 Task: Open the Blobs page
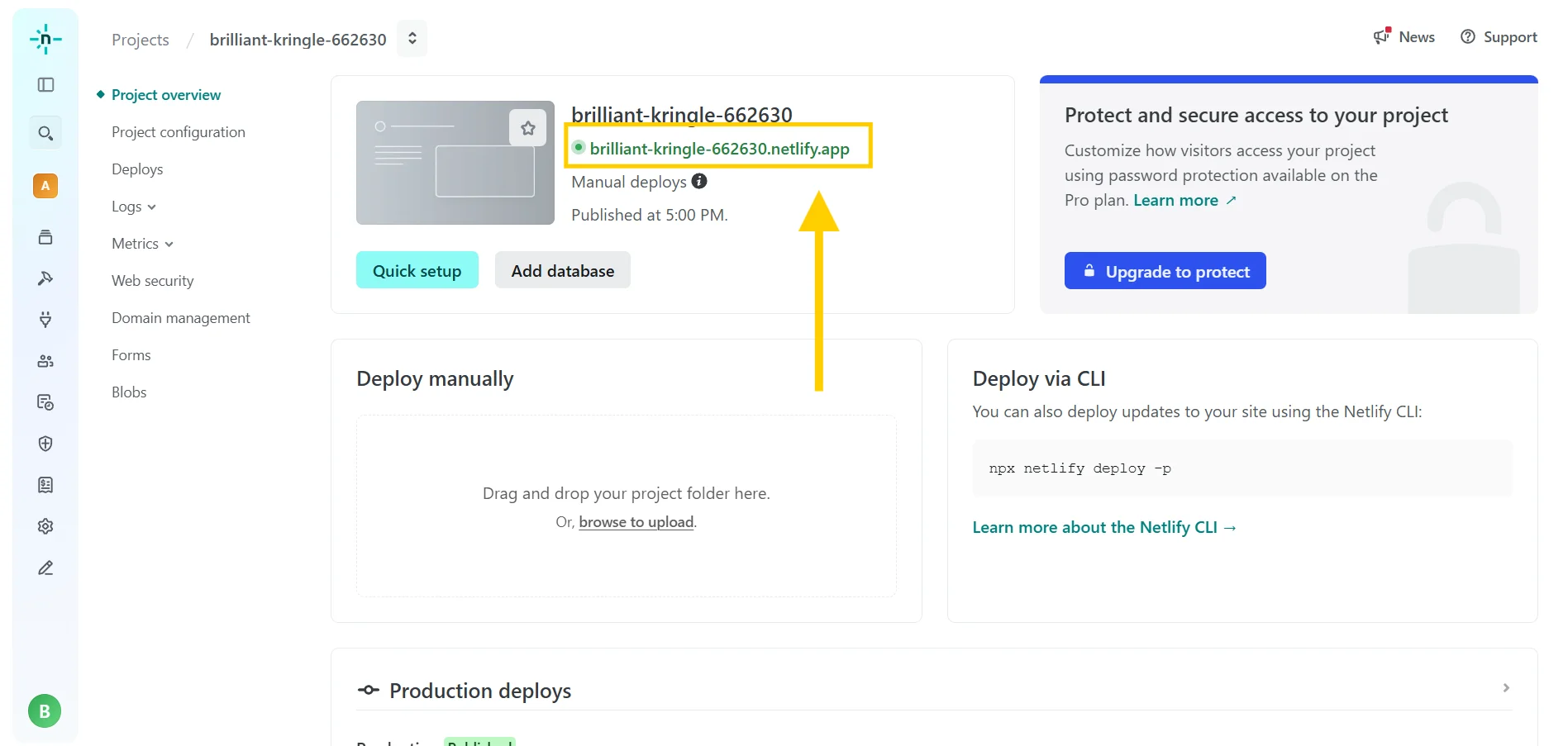point(129,392)
